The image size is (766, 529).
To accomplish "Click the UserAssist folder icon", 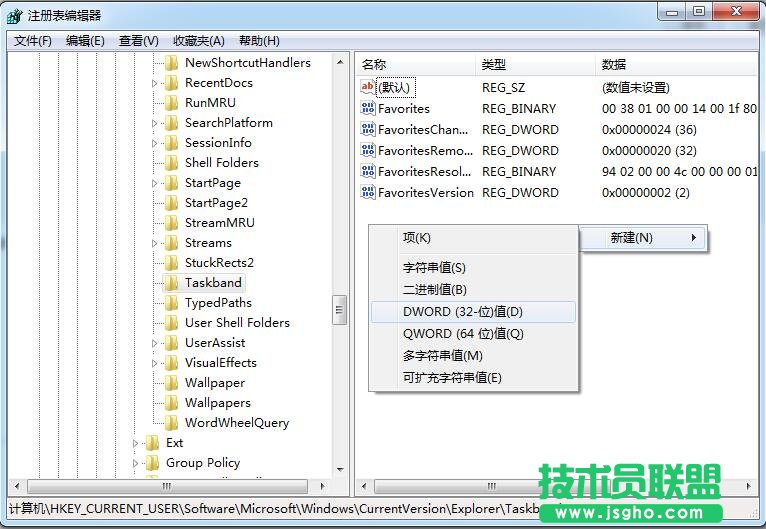I will click(x=171, y=343).
